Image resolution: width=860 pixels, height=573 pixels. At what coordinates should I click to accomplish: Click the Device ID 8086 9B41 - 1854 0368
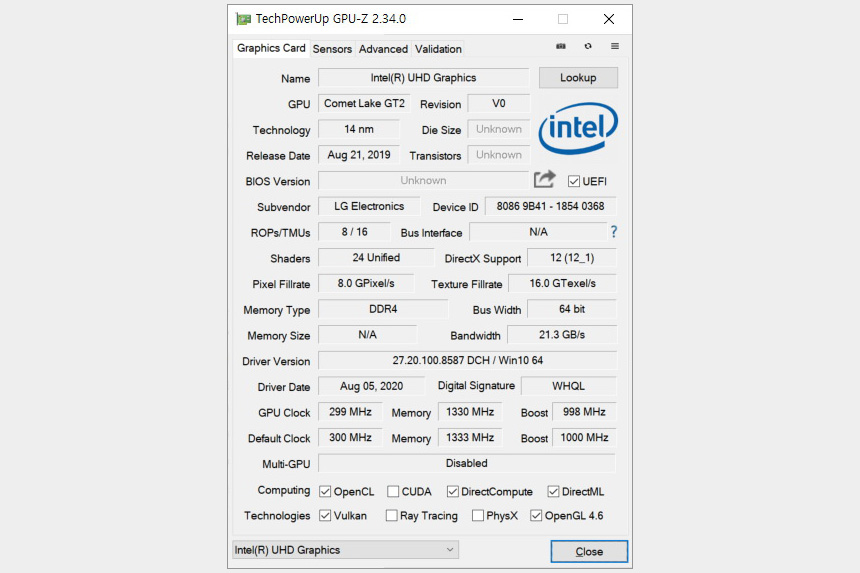click(551, 207)
